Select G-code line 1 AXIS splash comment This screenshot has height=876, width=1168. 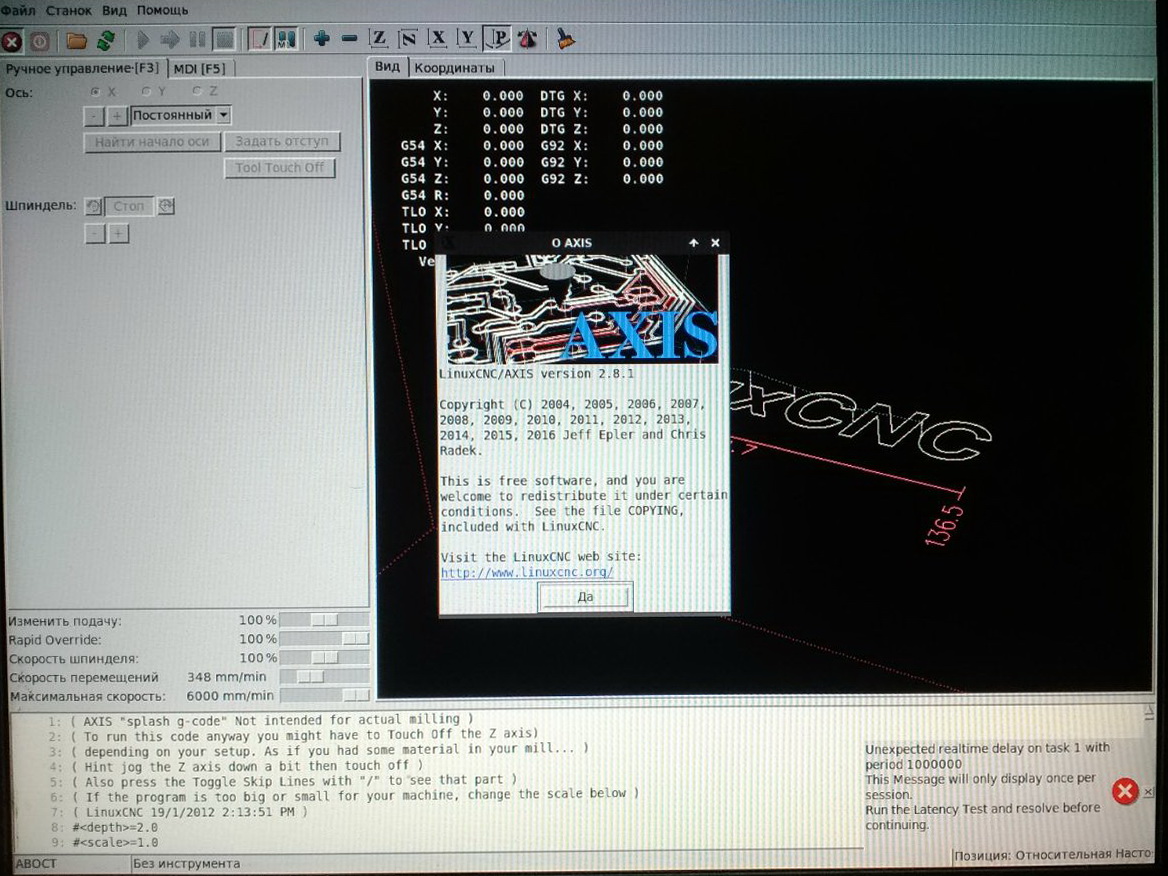(272, 720)
